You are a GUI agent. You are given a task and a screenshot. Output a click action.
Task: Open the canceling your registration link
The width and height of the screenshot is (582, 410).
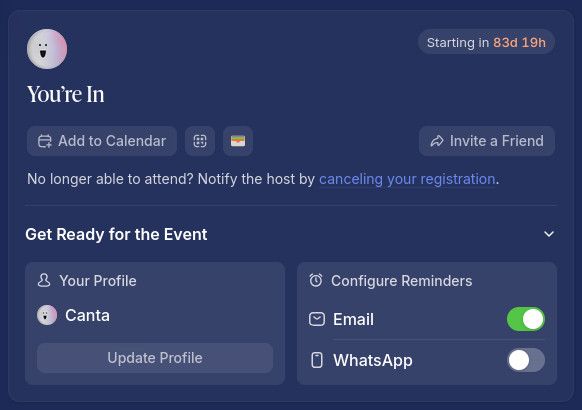[407, 179]
